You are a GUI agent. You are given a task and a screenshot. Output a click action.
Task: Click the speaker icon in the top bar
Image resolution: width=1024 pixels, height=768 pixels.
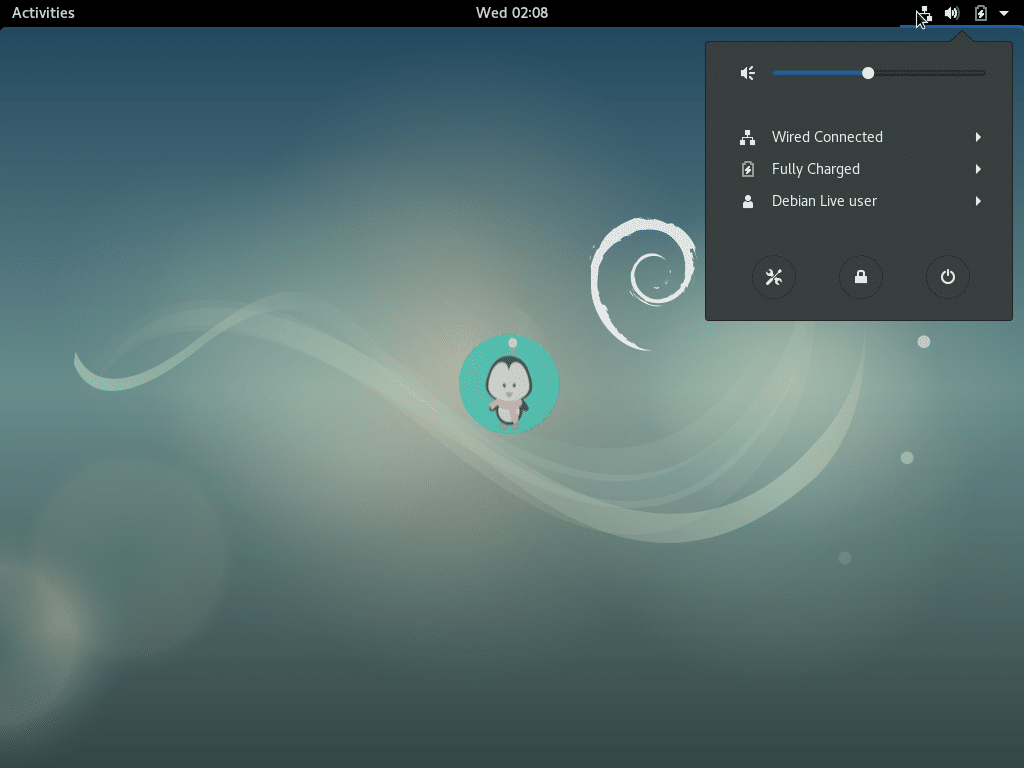coord(951,13)
